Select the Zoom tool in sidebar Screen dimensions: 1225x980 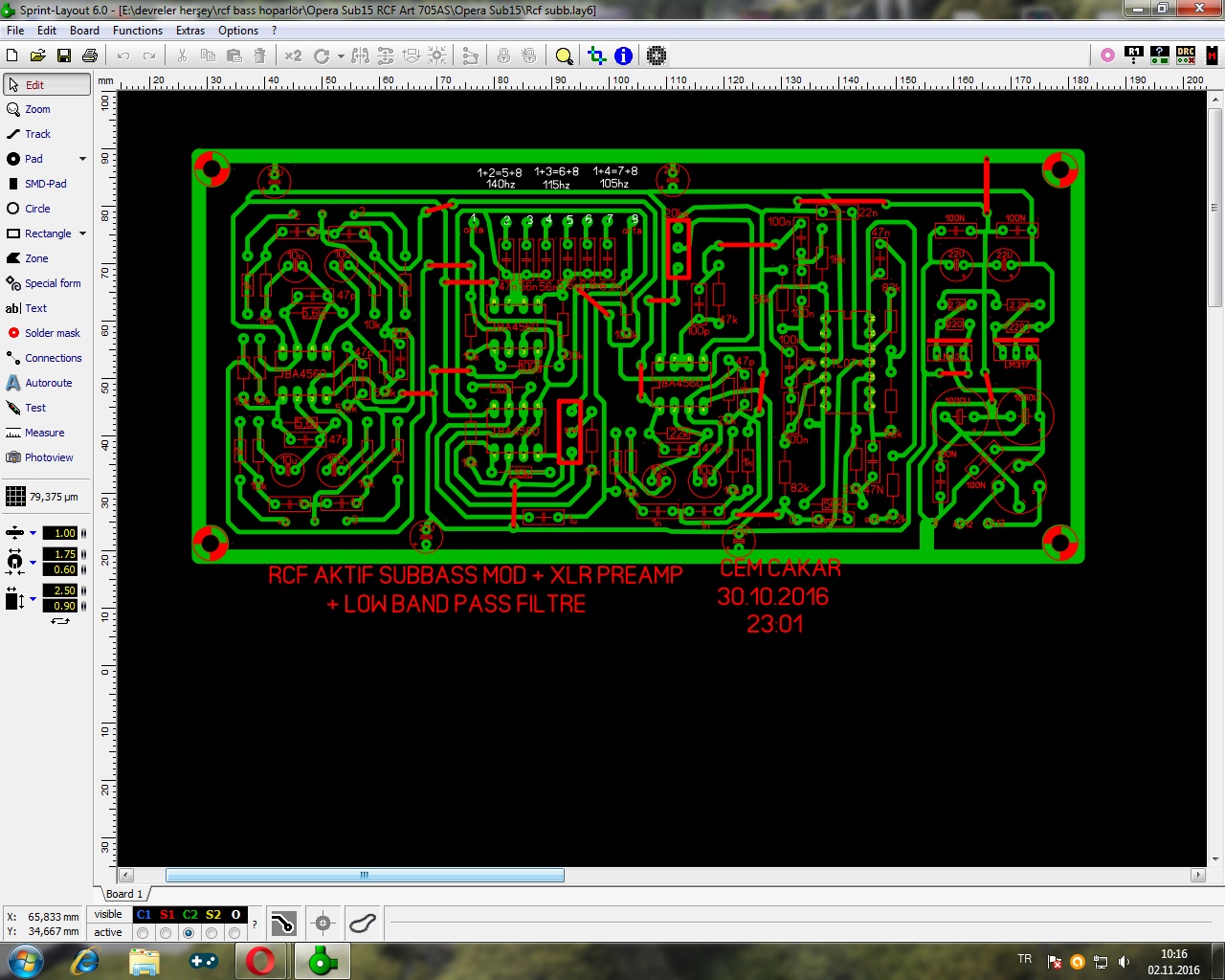point(47,109)
